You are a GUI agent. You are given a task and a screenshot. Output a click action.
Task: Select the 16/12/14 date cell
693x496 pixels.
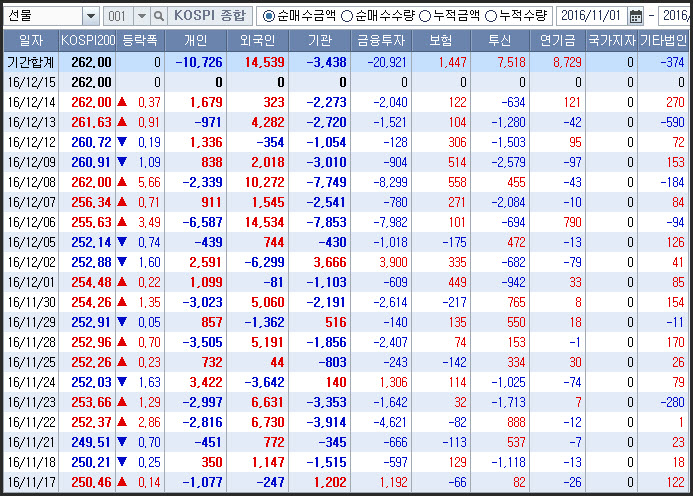click(x=31, y=103)
